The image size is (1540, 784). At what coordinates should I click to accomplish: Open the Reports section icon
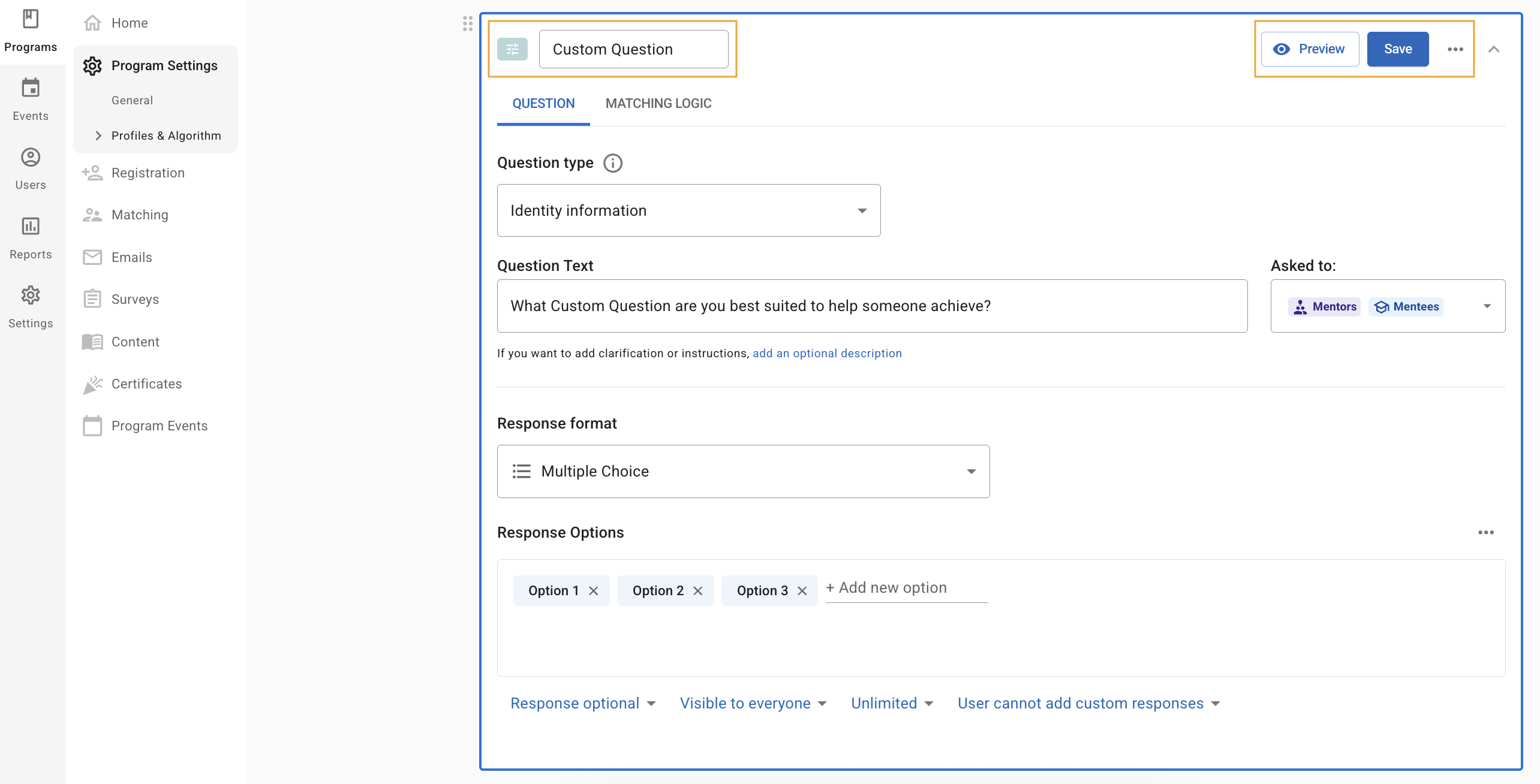click(x=31, y=227)
